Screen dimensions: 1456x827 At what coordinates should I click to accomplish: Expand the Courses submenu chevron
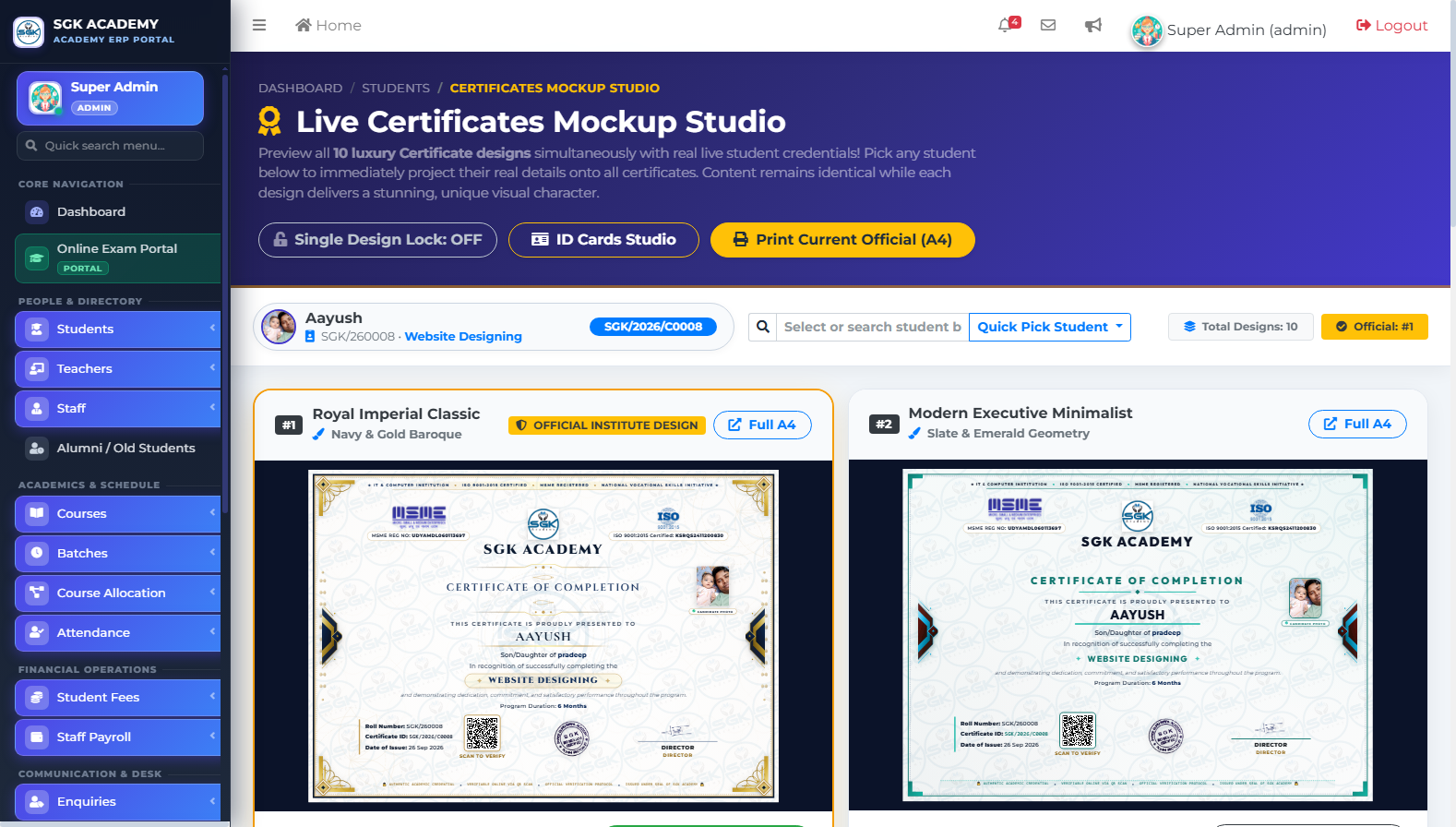[212, 512]
